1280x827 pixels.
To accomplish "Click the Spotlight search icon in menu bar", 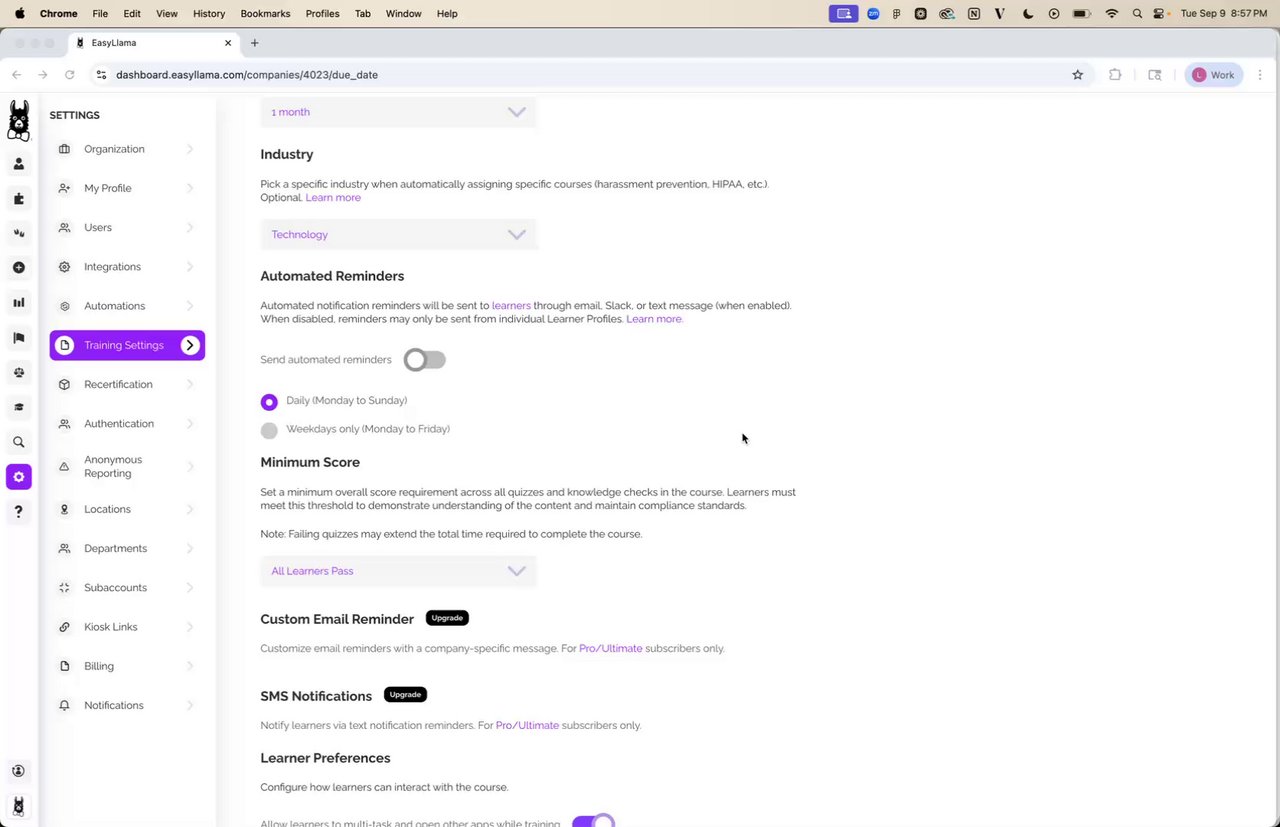I will click(x=1137, y=14).
